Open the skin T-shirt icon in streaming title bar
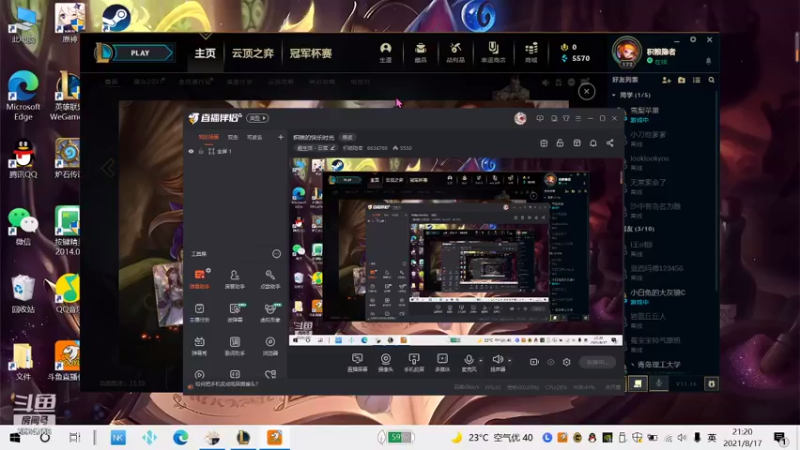The image size is (800, 450). point(566,118)
